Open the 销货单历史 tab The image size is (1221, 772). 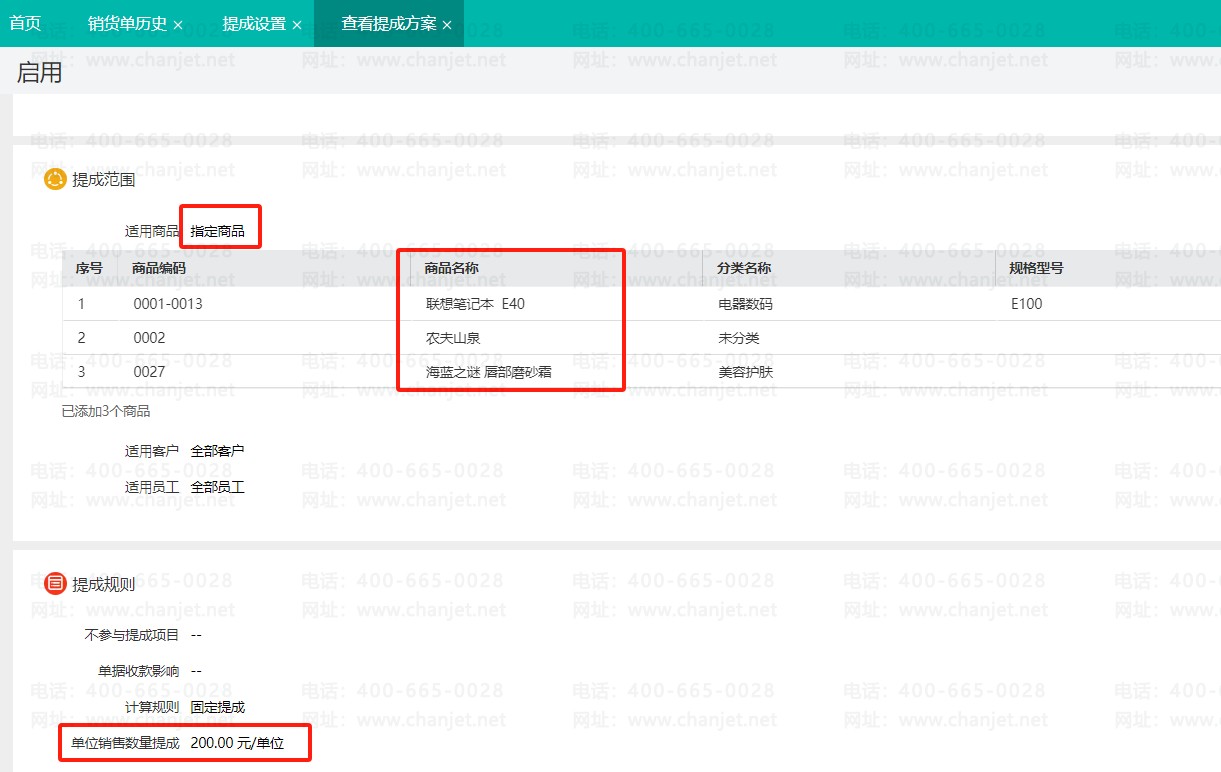(127, 23)
